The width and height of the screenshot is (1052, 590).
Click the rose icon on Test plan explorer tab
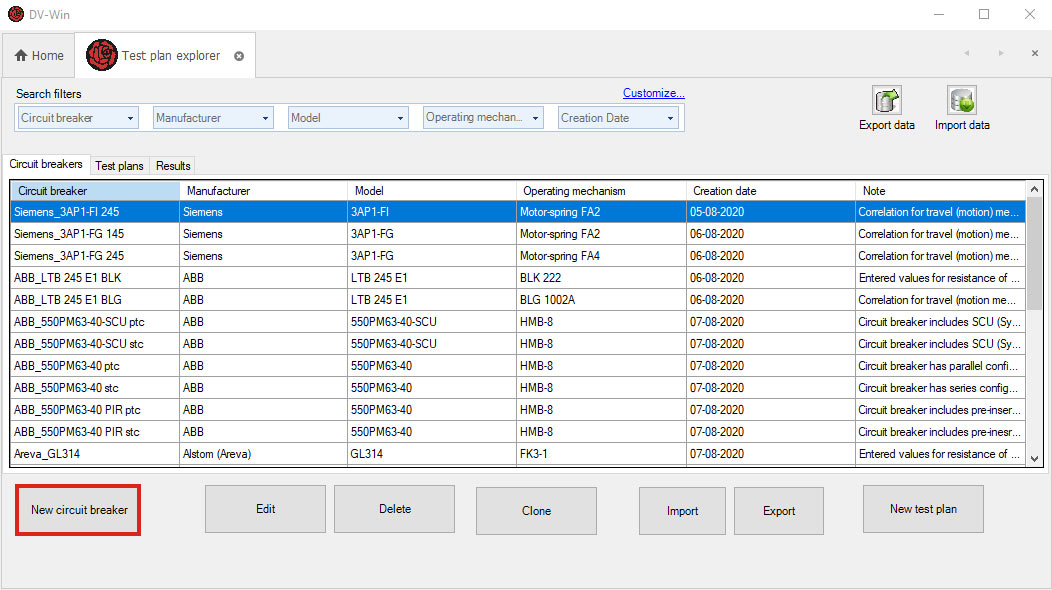[102, 55]
